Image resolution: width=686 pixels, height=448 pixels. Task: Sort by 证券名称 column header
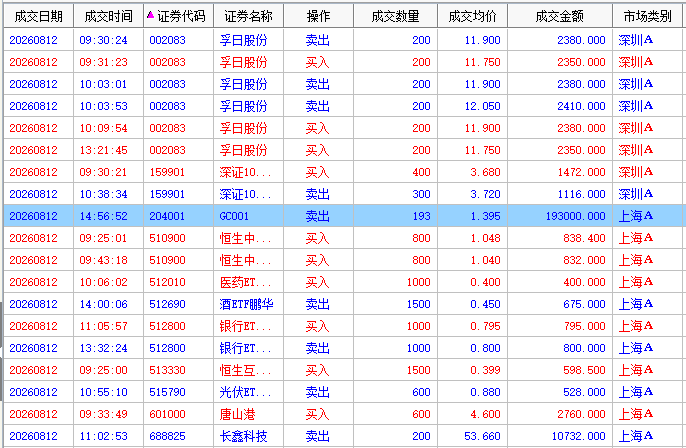click(248, 16)
